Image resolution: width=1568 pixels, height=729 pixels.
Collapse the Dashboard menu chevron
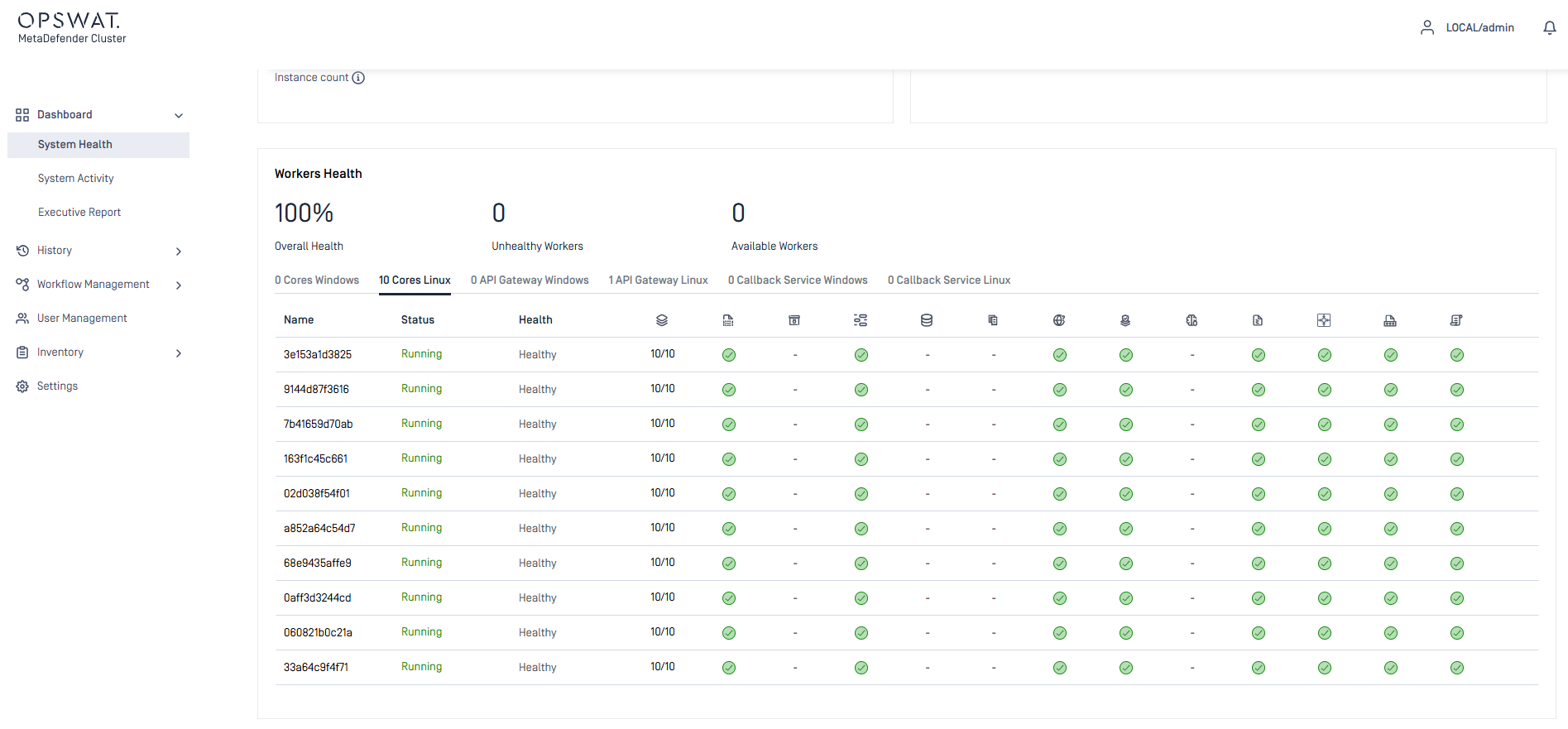coord(179,116)
